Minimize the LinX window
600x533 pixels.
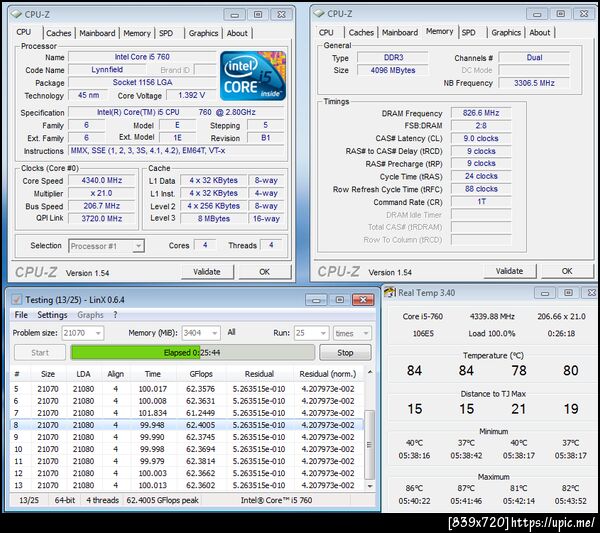pyautogui.click(x=316, y=300)
